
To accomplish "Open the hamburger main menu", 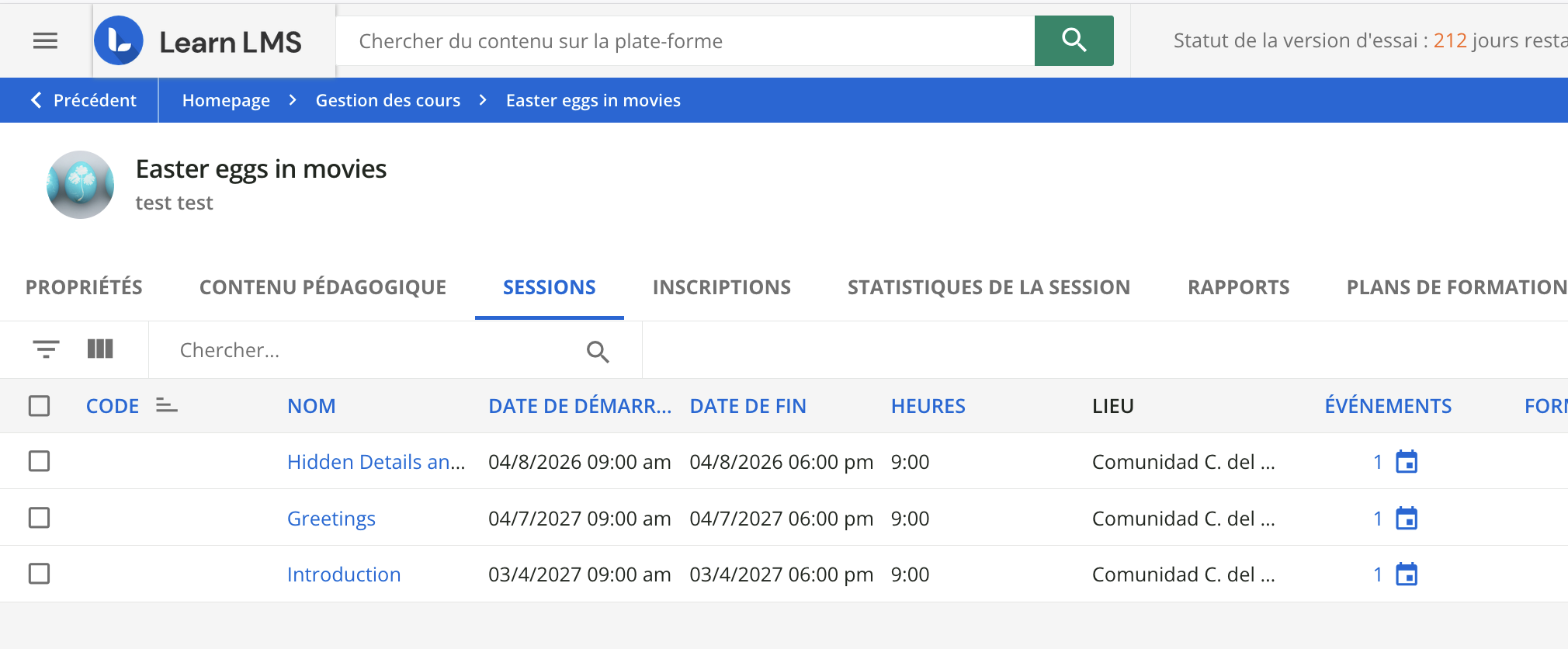I will click(45, 40).
